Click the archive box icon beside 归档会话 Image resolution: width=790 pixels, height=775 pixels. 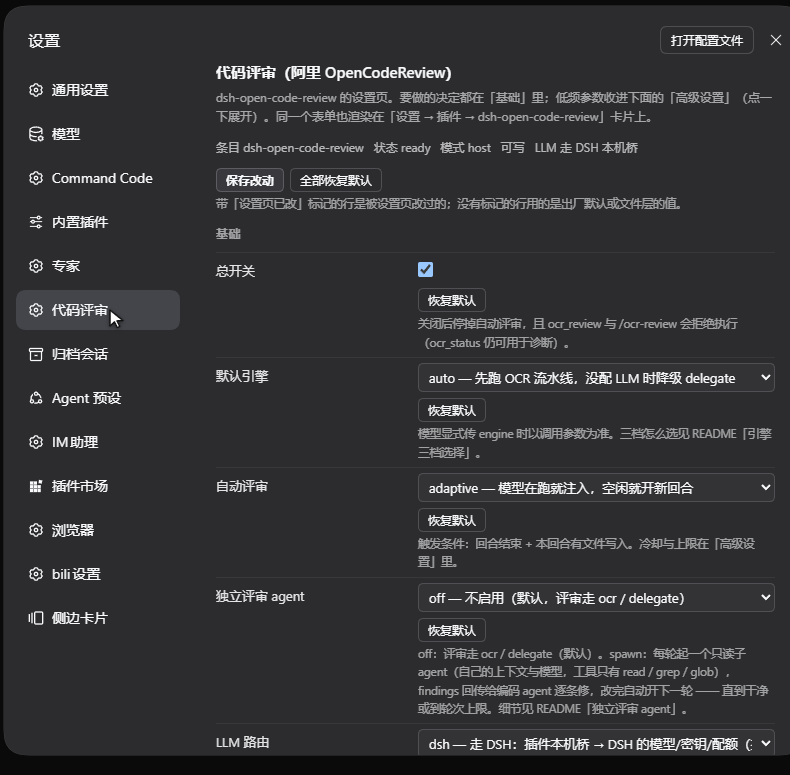pos(36,354)
